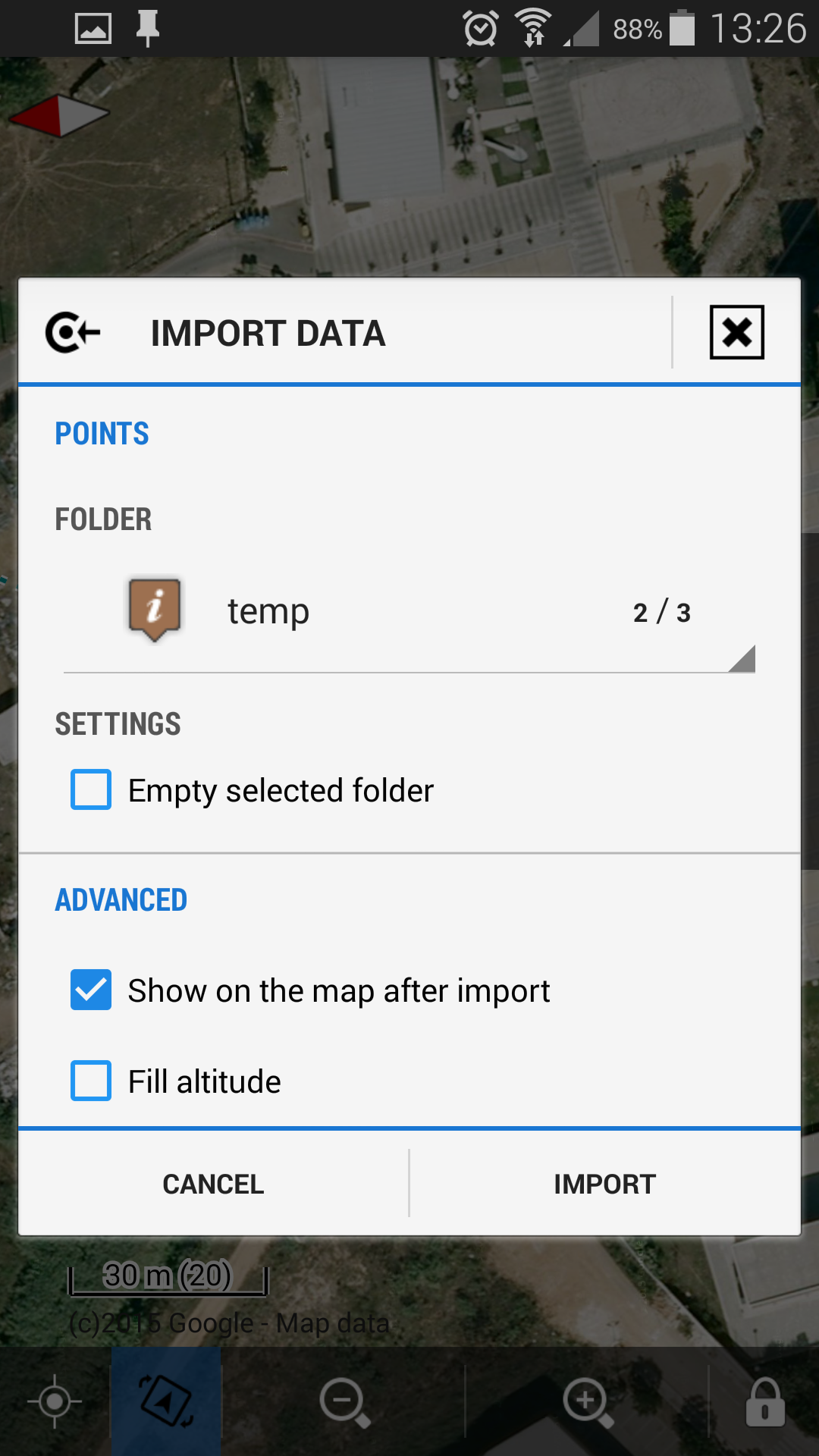Open the temp folder dropdown
This screenshot has width=819, height=1456.
(409, 611)
